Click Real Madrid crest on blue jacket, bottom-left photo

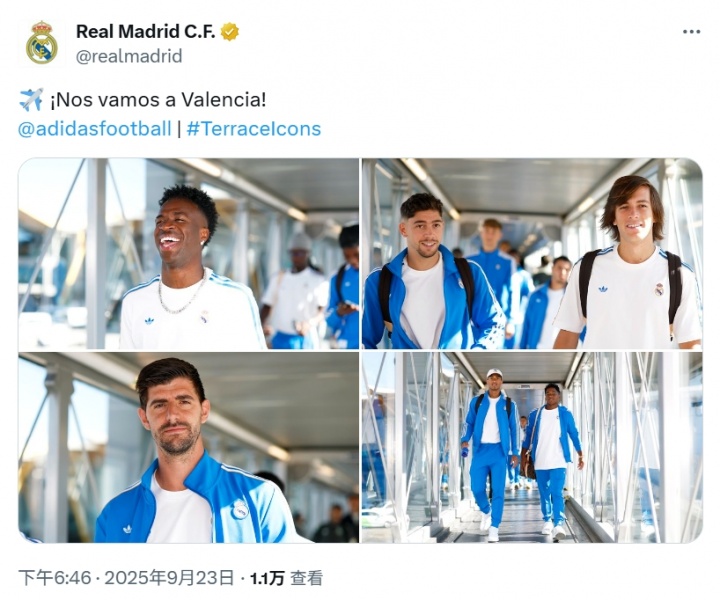240,510
